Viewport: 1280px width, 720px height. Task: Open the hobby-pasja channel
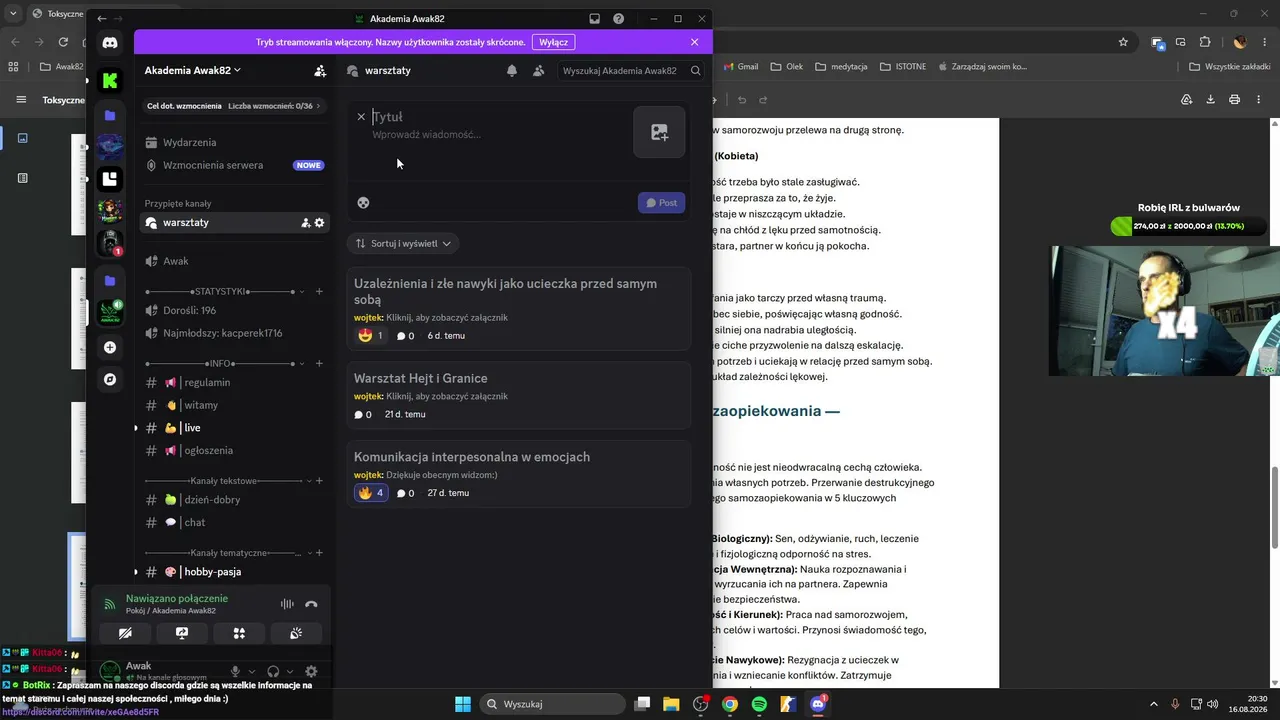point(234,572)
